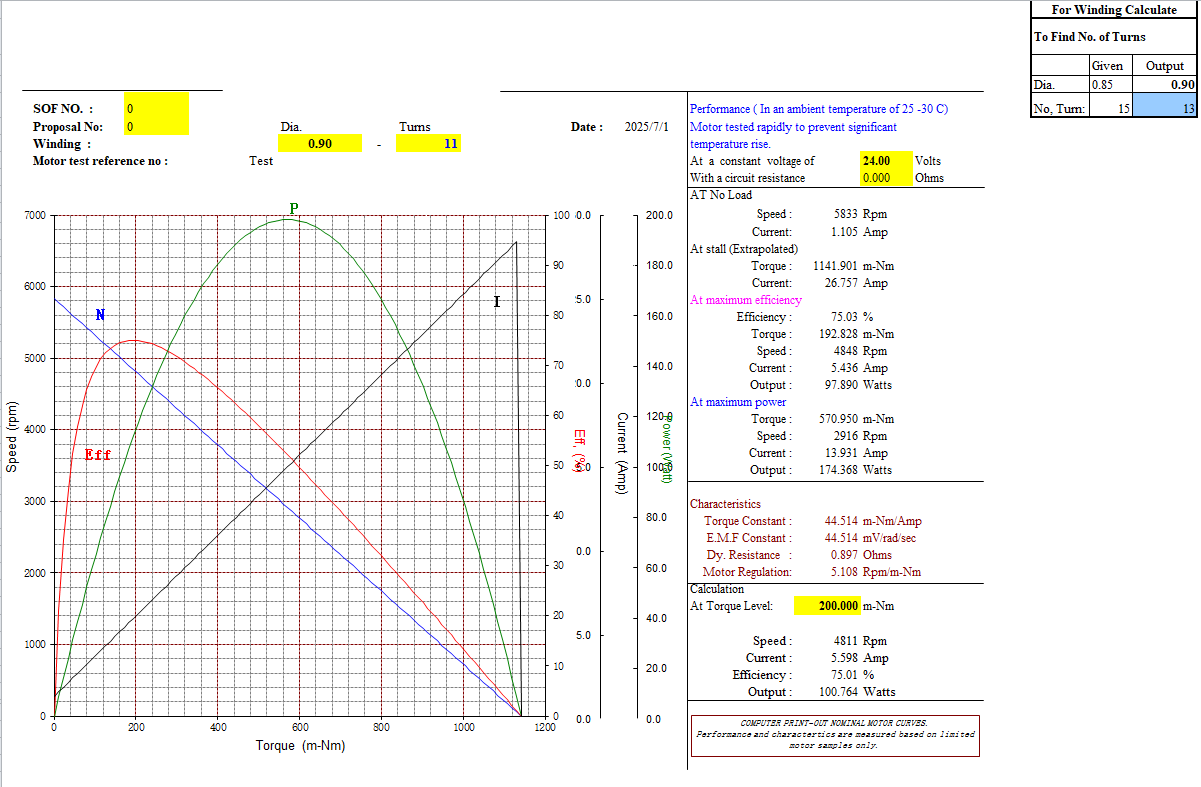
Task: Click the red 'Eff' curve label
Action: (x=98, y=455)
